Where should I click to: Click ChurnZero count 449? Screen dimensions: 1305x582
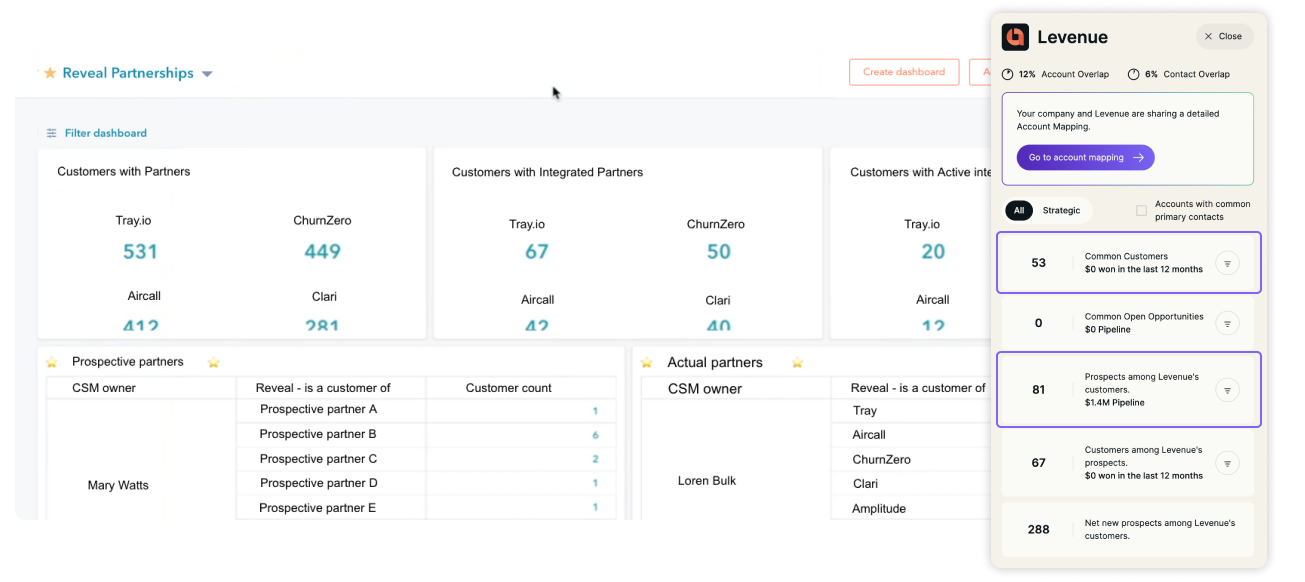click(322, 251)
